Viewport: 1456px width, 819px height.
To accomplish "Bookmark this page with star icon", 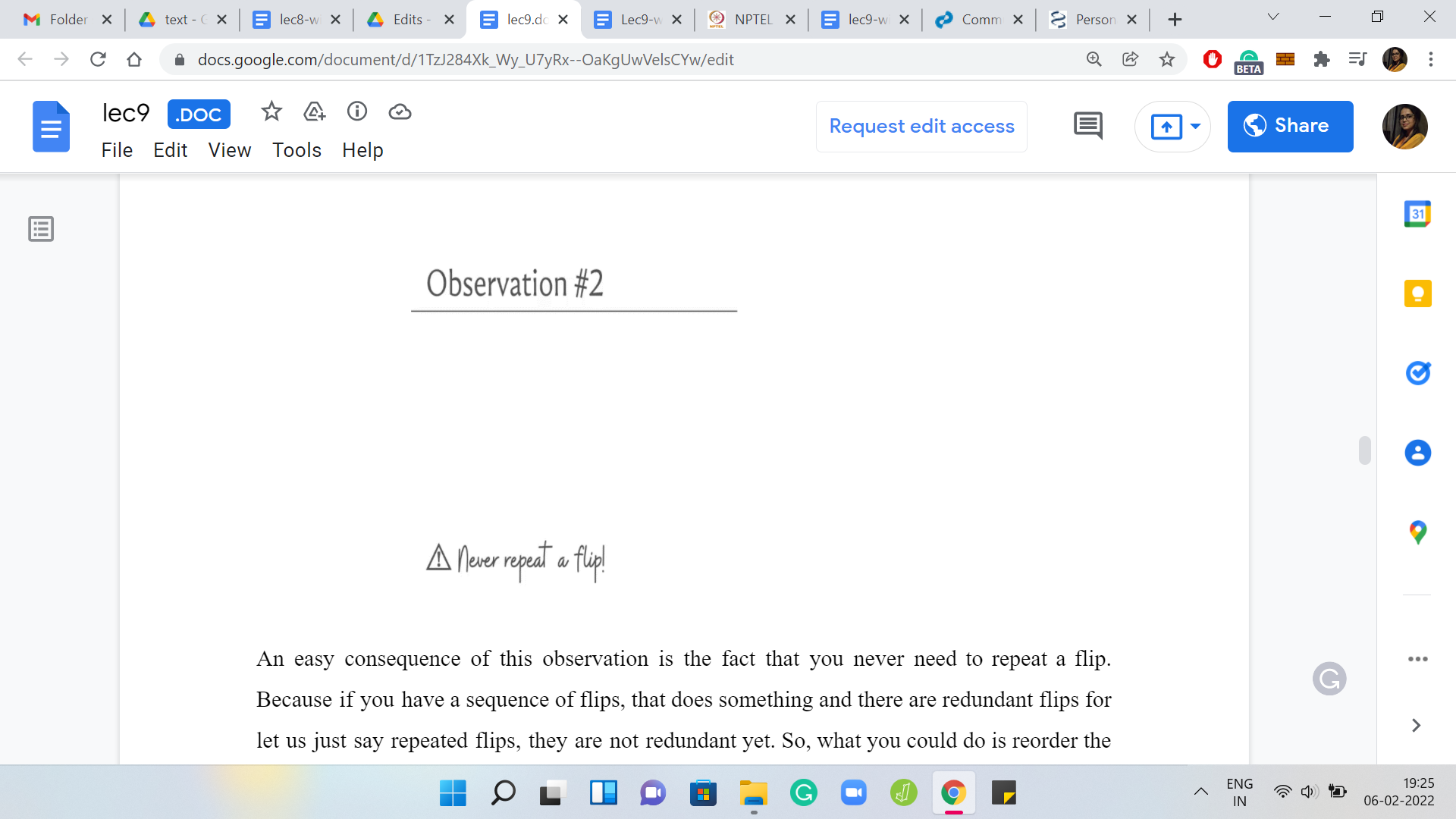I will click(1166, 59).
